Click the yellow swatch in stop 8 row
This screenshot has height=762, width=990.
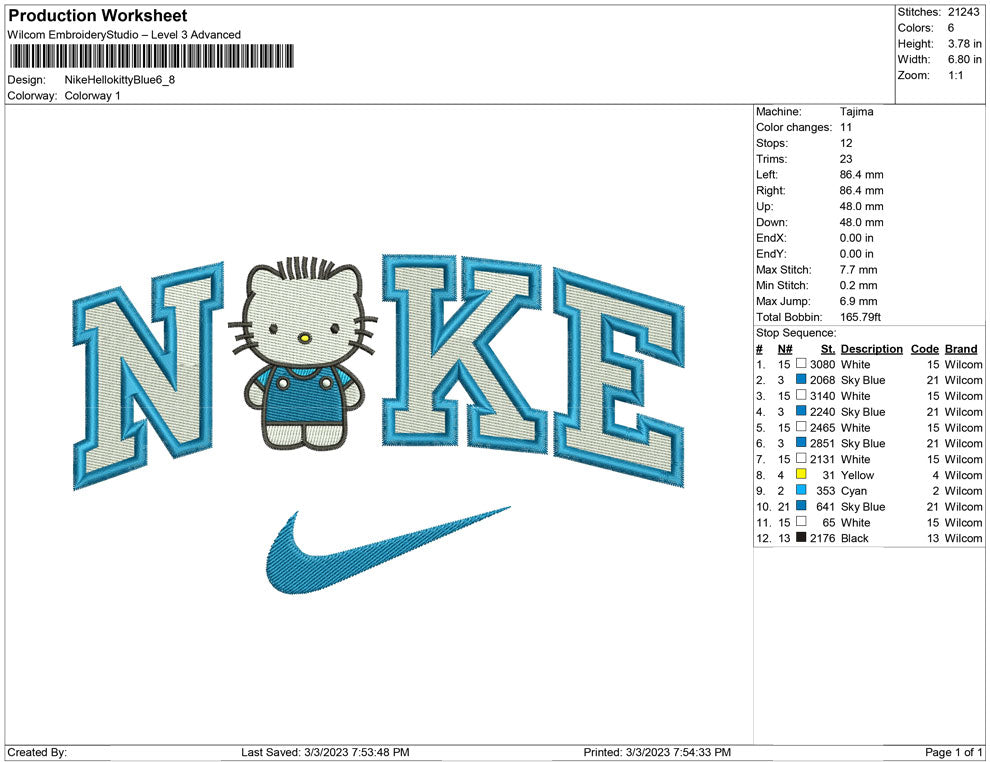pos(801,473)
